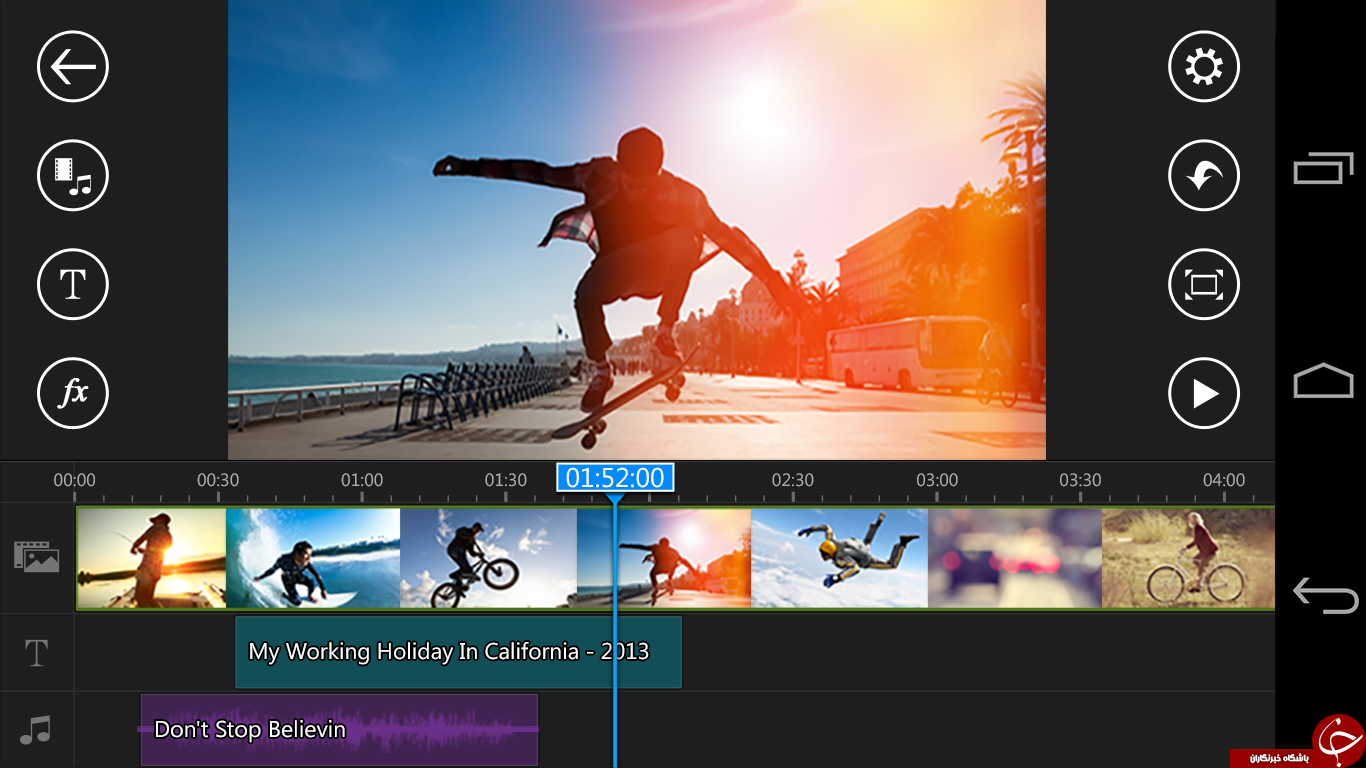Tap the back arrow circle button
Screen dimensions: 1366x768
click(73, 67)
